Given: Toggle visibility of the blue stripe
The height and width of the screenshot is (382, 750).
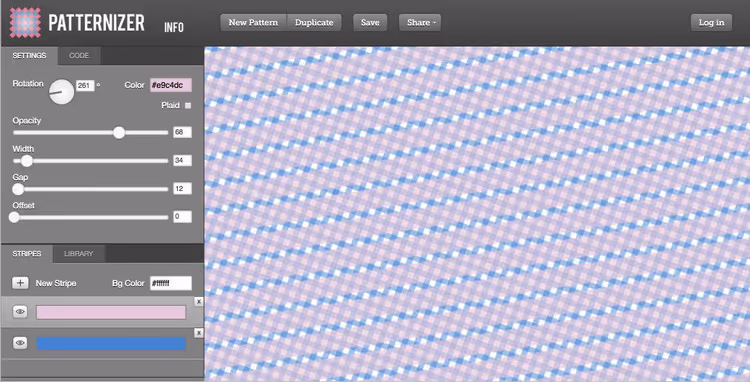Looking at the screenshot, I should point(20,343).
